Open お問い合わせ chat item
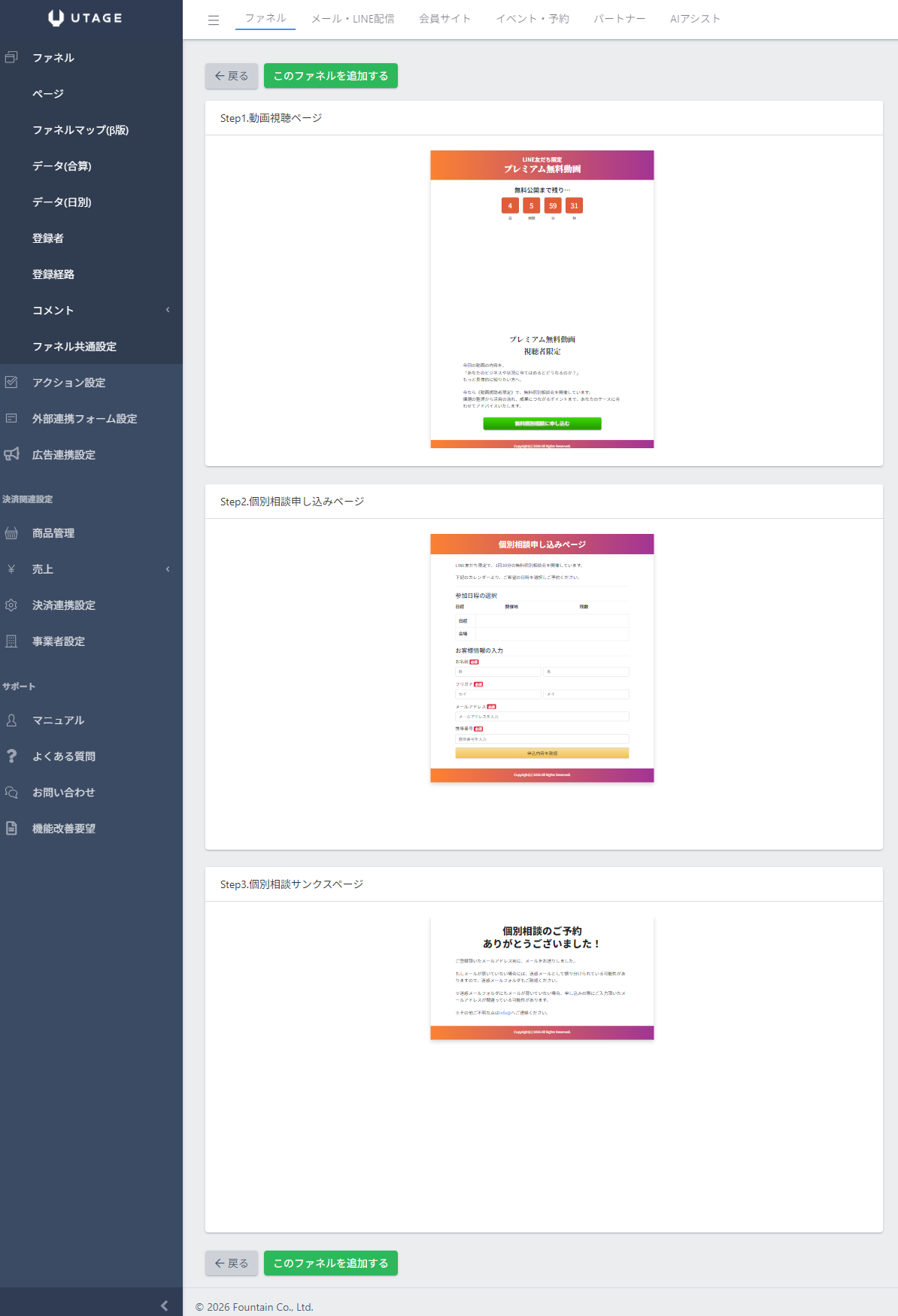The width and height of the screenshot is (898, 1316). pyautogui.click(x=63, y=793)
